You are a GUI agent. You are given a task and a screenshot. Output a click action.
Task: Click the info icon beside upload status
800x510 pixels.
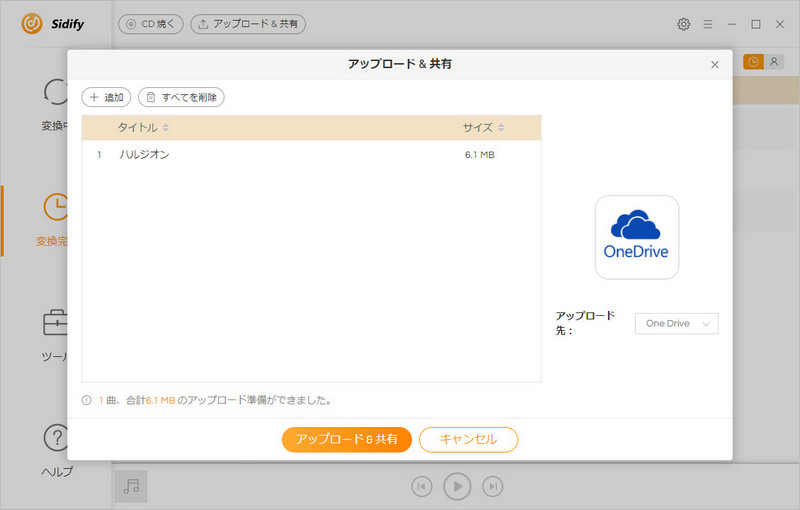point(86,400)
